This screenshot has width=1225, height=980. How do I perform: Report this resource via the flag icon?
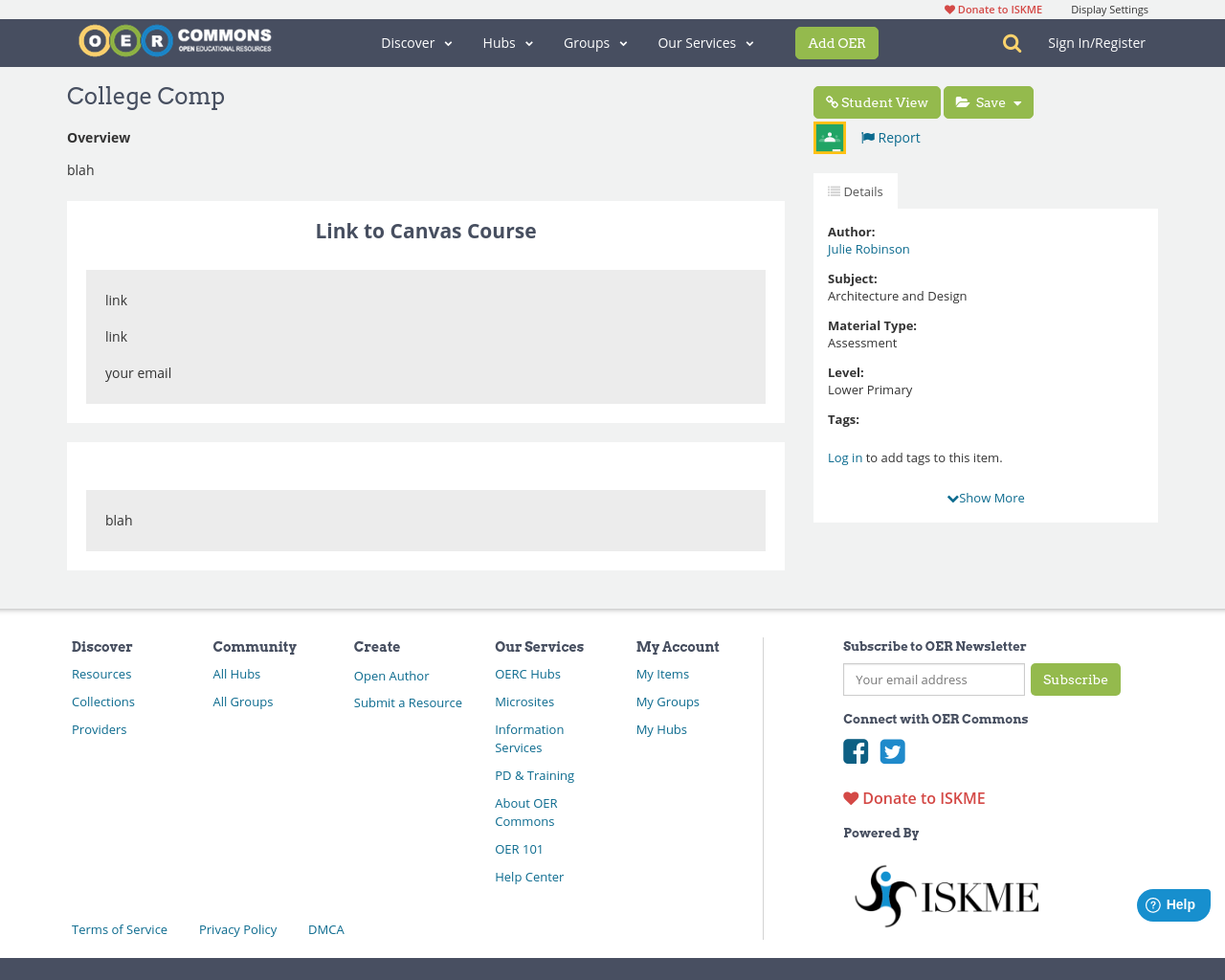[867, 137]
